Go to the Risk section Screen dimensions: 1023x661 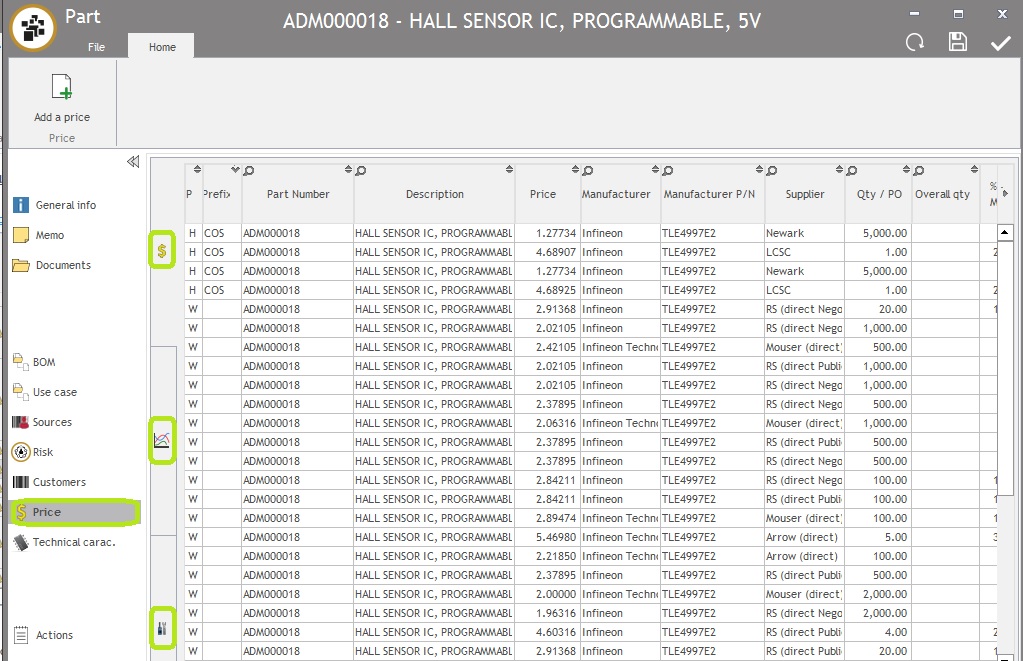(x=42, y=452)
